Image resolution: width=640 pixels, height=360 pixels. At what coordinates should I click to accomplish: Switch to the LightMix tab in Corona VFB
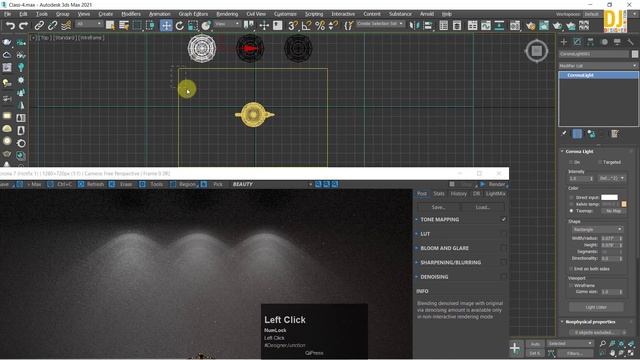tap(496, 194)
